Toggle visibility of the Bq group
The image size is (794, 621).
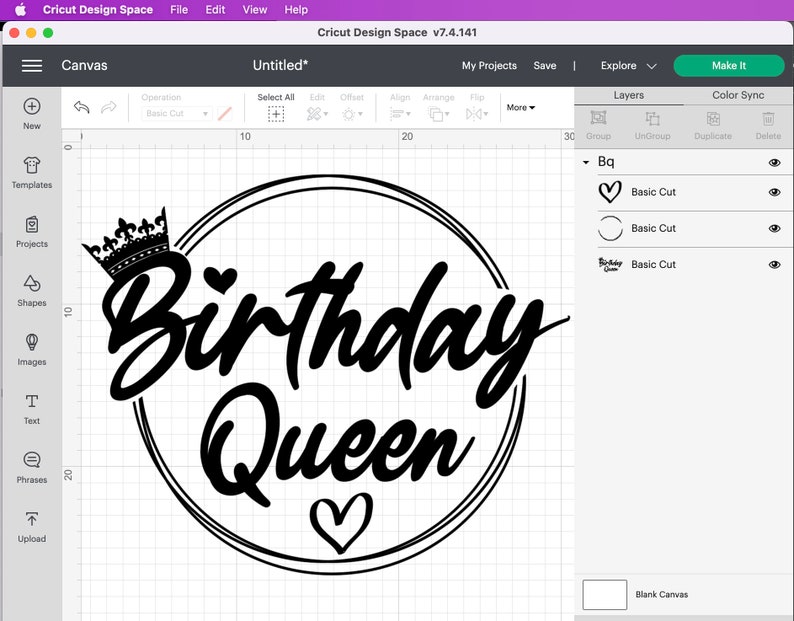click(774, 163)
